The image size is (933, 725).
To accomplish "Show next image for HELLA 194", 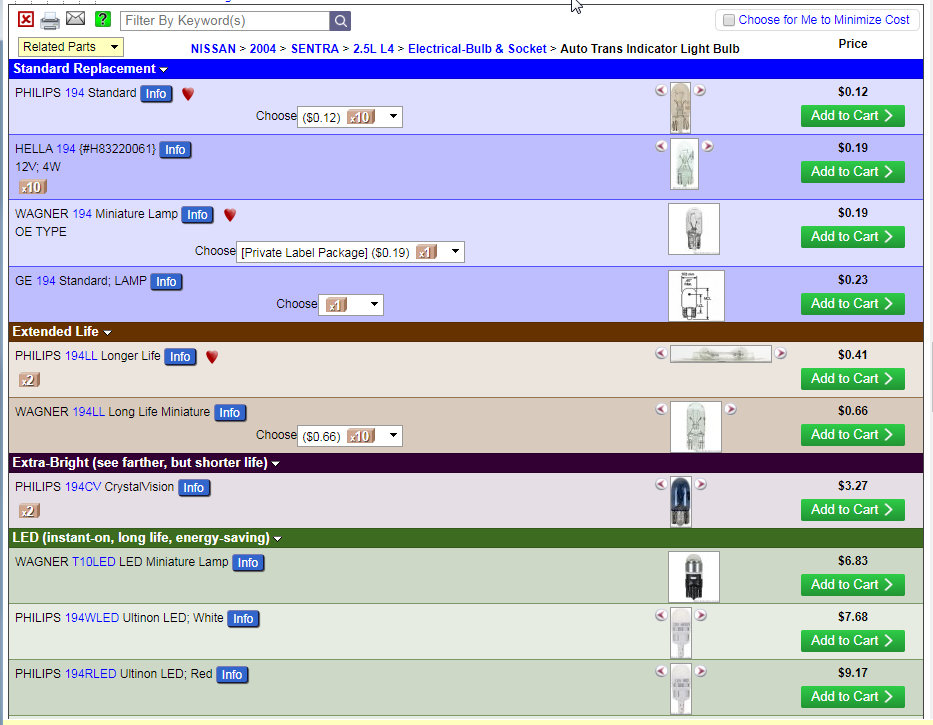I will 707,146.
